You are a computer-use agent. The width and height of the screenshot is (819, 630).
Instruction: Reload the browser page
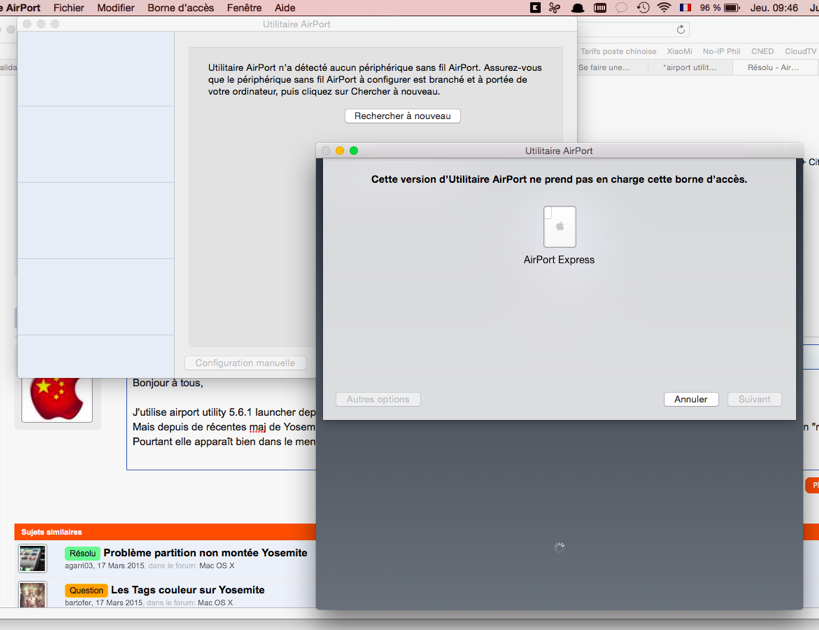(681, 30)
